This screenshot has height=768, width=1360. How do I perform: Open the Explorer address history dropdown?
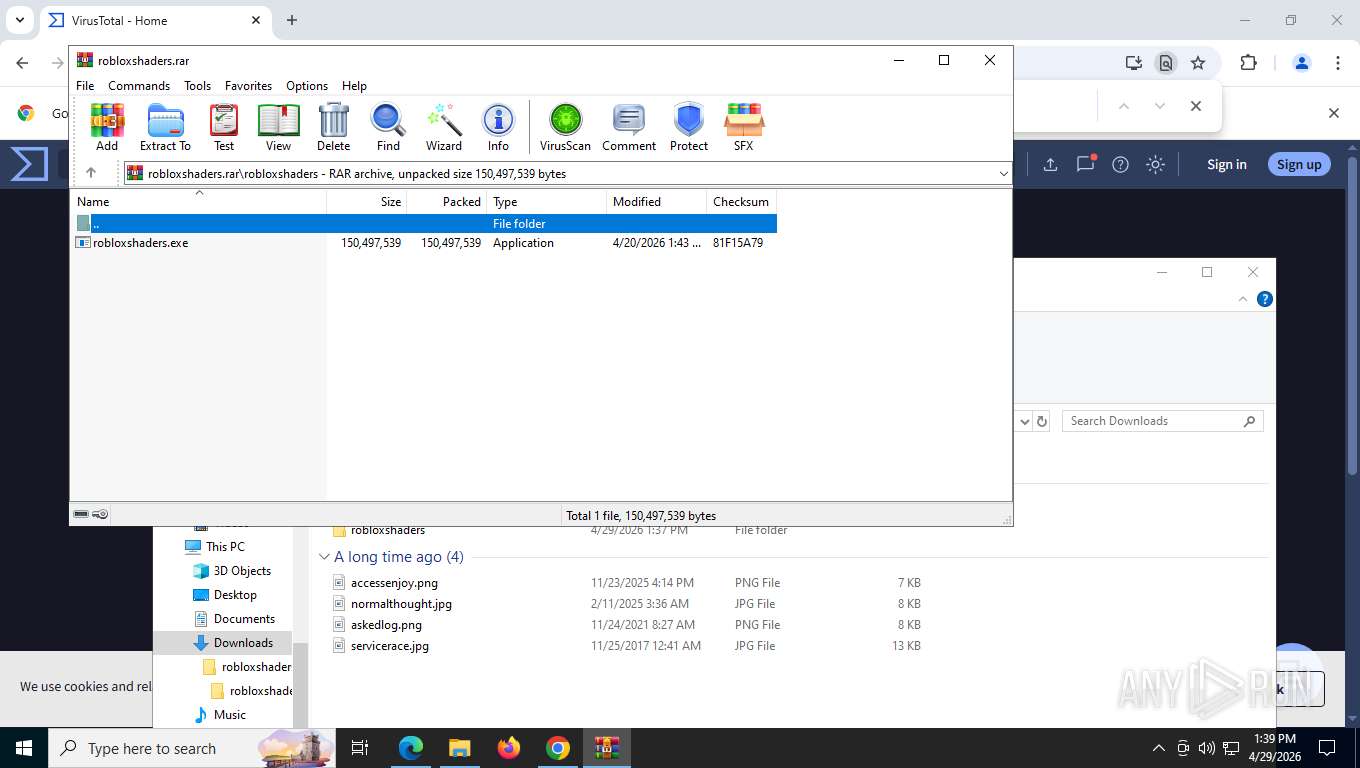(x=1024, y=421)
